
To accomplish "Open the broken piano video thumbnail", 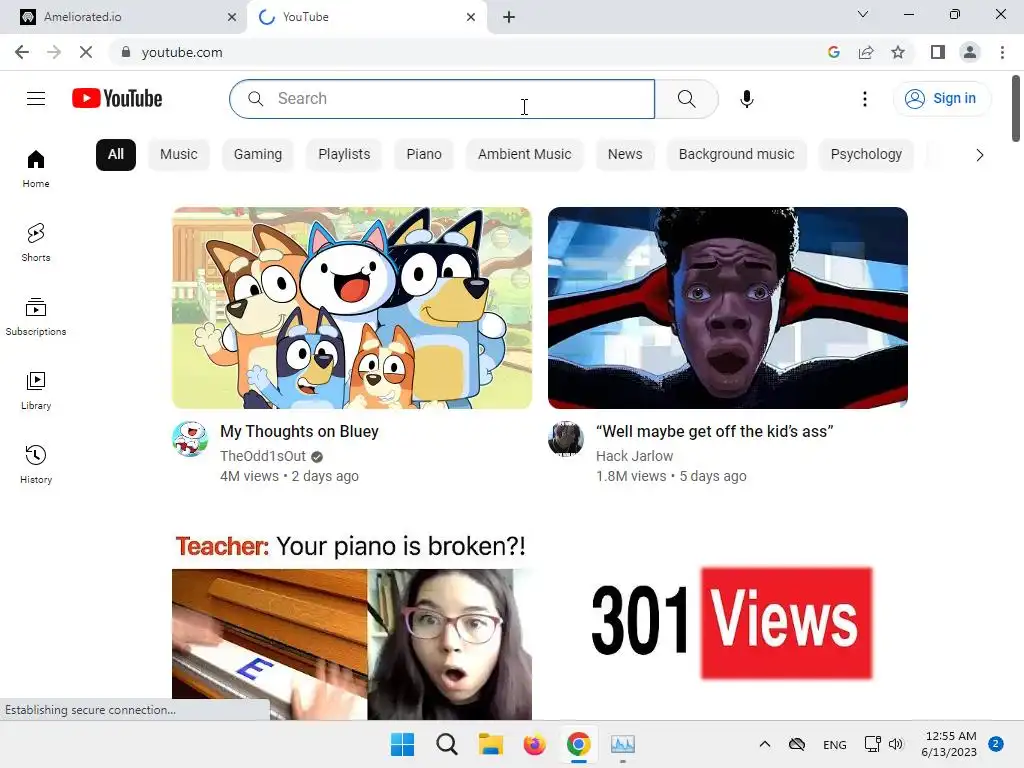I will pyautogui.click(x=352, y=627).
